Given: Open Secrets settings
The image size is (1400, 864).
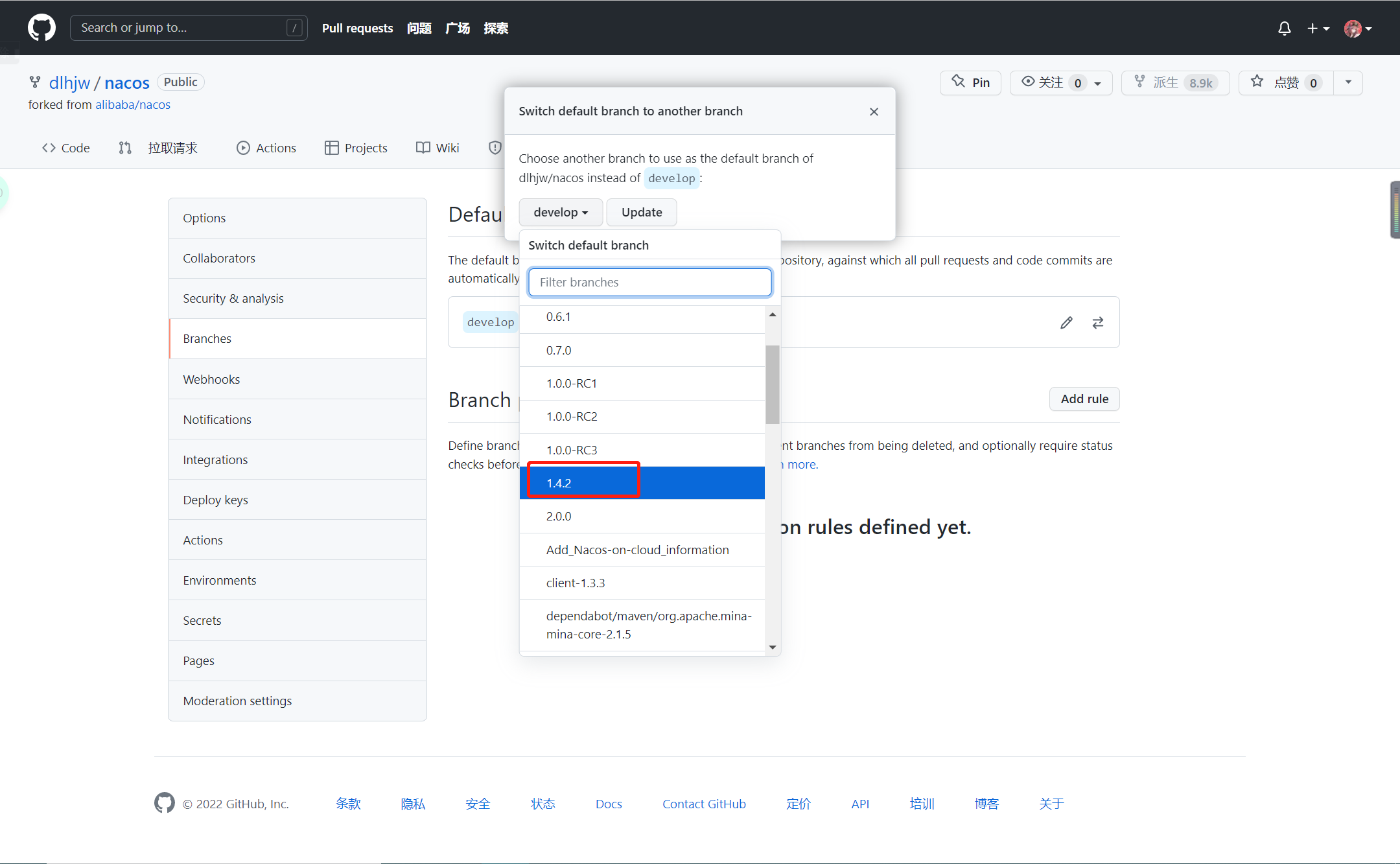Looking at the screenshot, I should (297, 620).
